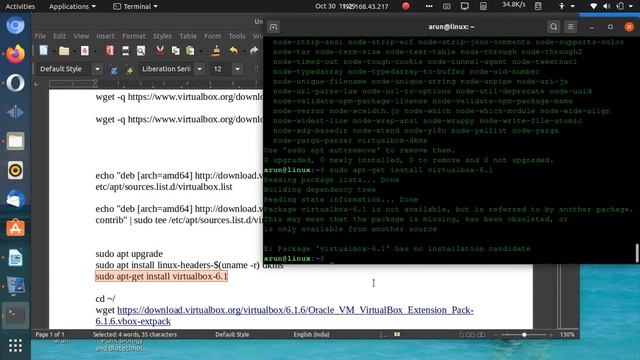This screenshot has height=360, width=640.
Task: Open Paste options dropdown arrow
Action: click(200, 51)
